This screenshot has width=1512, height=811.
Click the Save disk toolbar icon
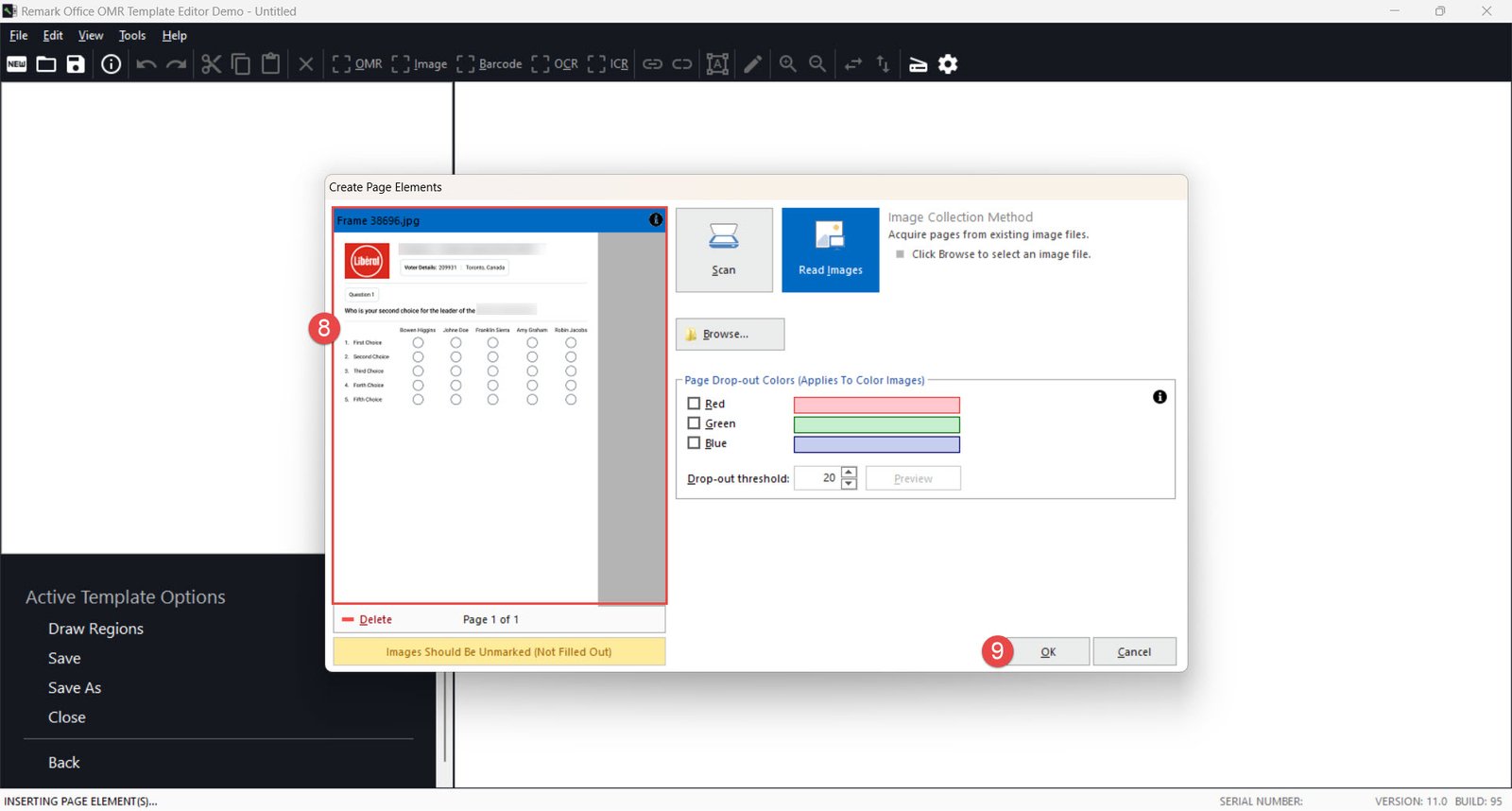(76, 64)
